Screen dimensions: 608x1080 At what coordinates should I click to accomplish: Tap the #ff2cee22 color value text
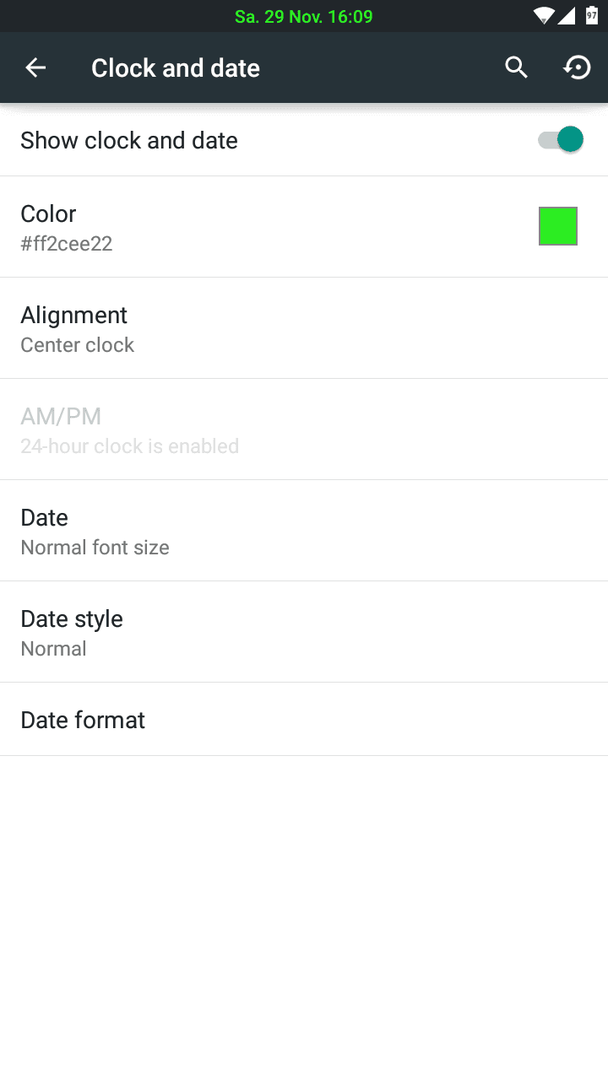[66, 244]
